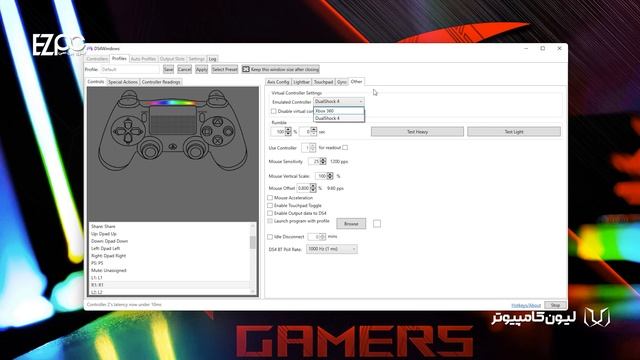Switch to the Controllers tab
640x360 pixels.
97,59
